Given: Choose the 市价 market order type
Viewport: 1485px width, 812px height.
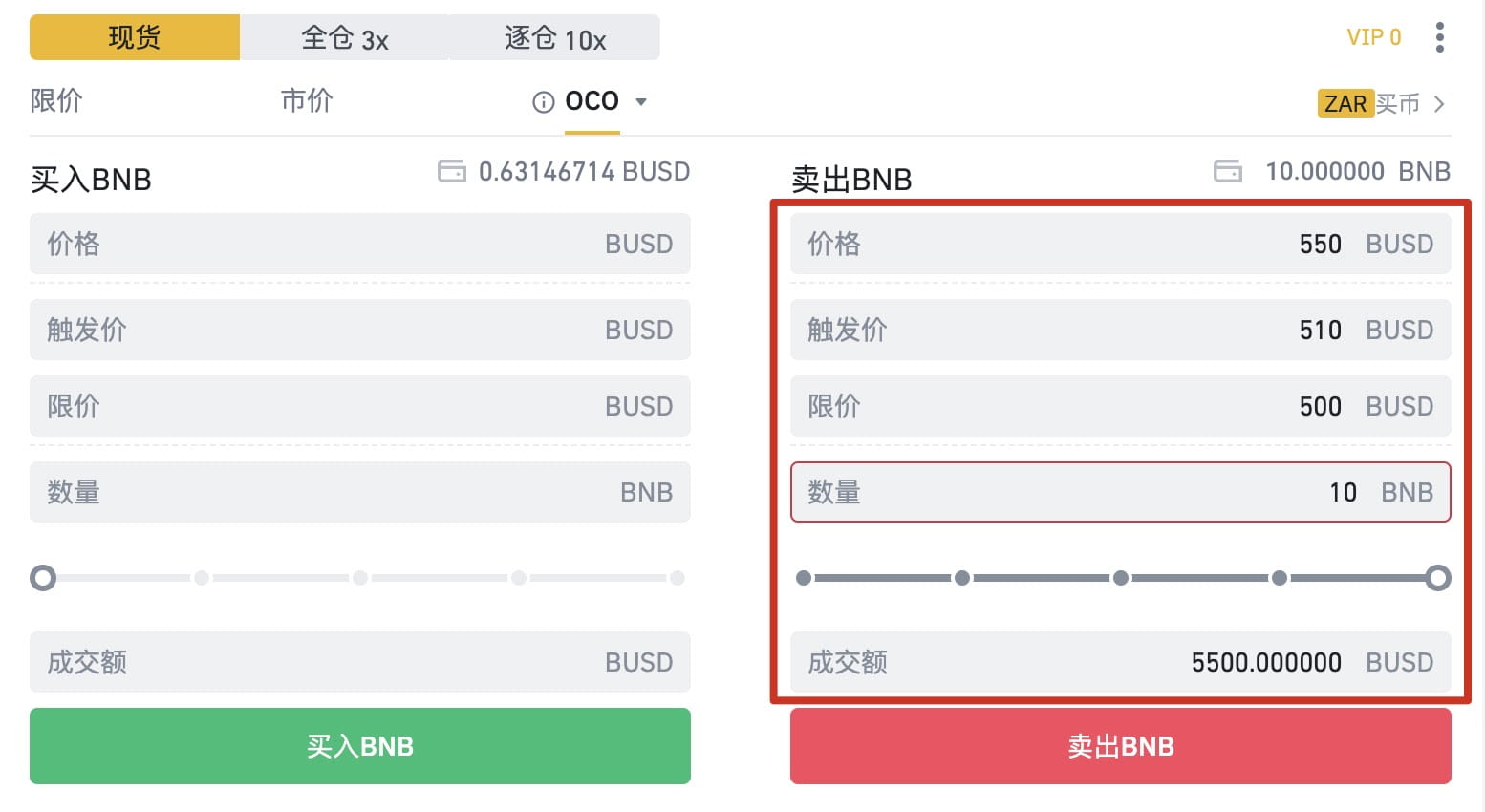Looking at the screenshot, I should [307, 100].
